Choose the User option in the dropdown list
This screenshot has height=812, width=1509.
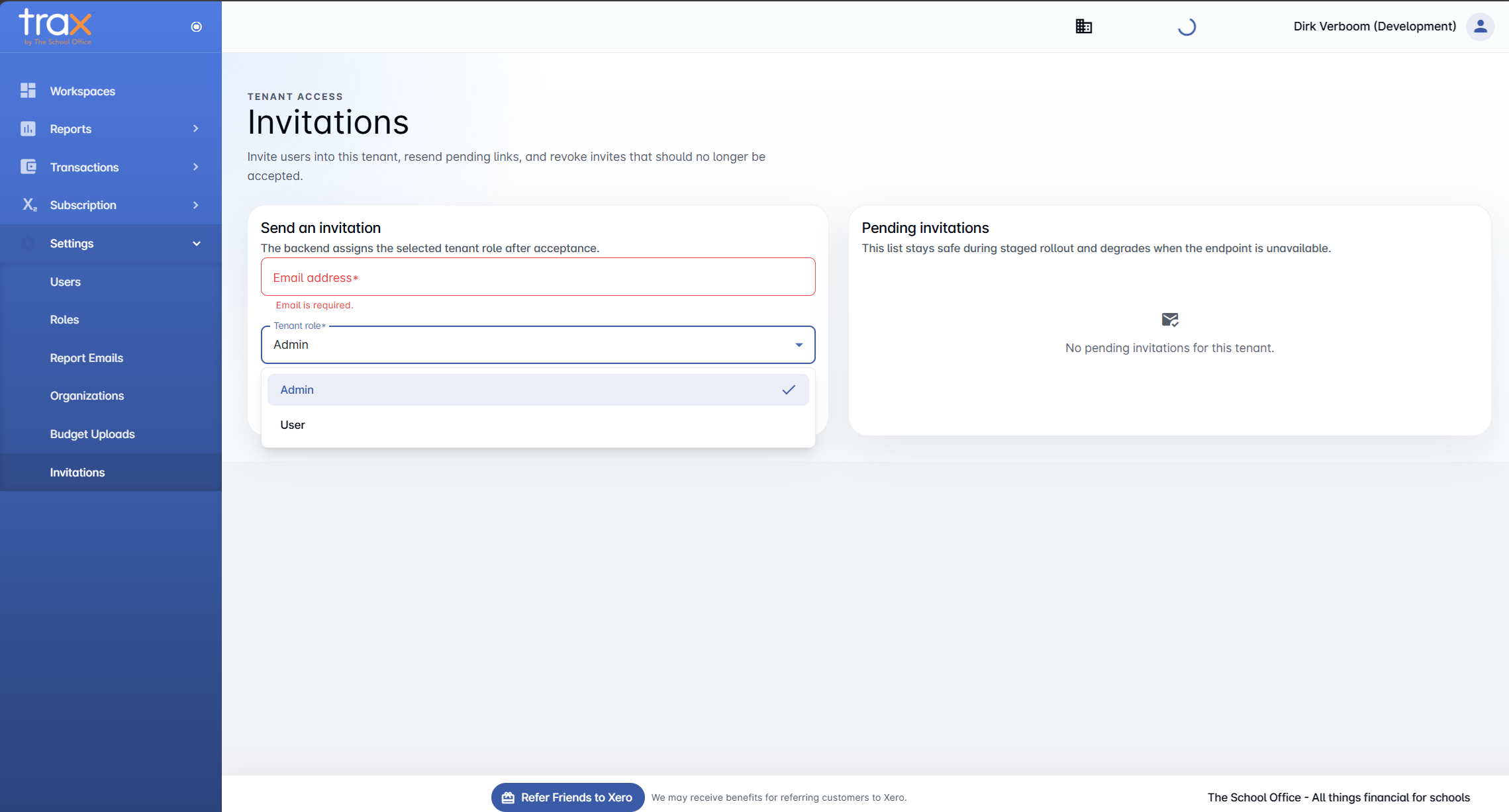click(x=538, y=425)
